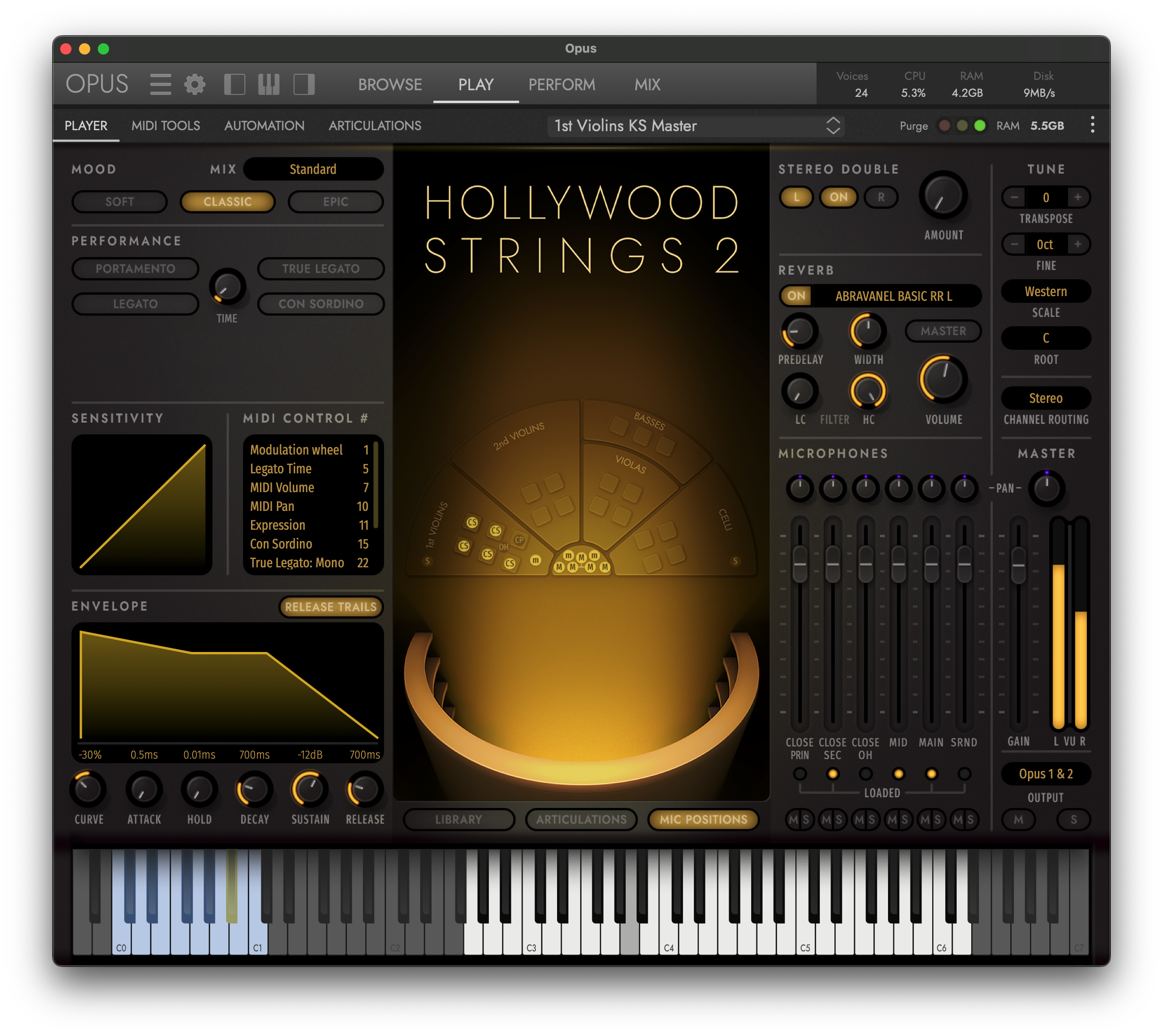Unload the CLOSE SEC microphone
The height and width of the screenshot is (1036, 1163).
[x=833, y=774]
